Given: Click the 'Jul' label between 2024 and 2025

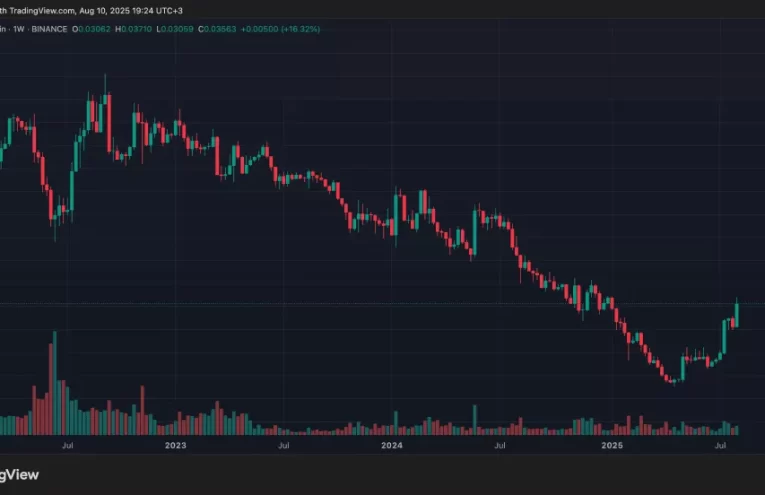Looking at the screenshot, I should pos(500,445).
